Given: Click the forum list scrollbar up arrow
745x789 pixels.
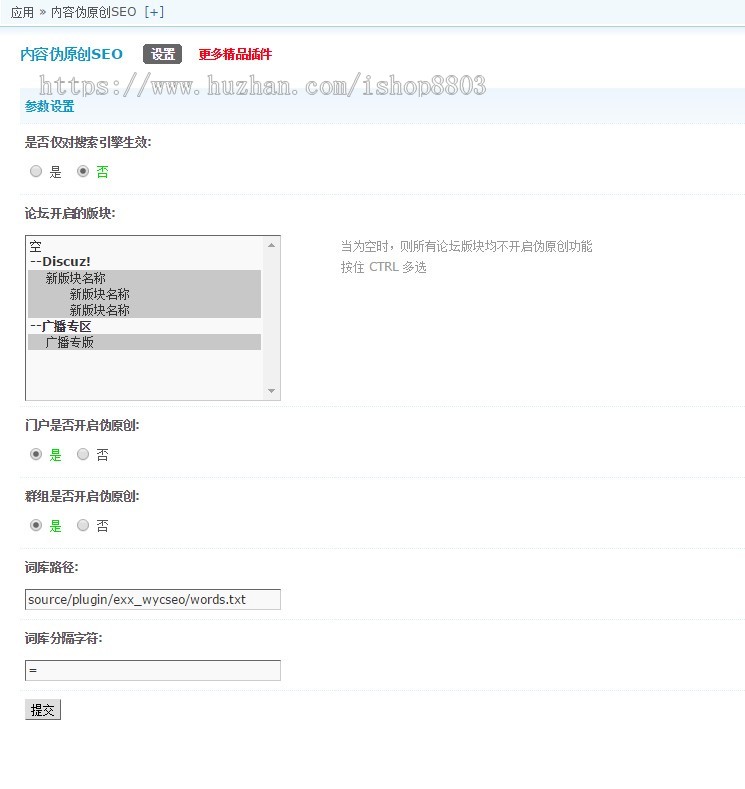Looking at the screenshot, I should tap(272, 245).
